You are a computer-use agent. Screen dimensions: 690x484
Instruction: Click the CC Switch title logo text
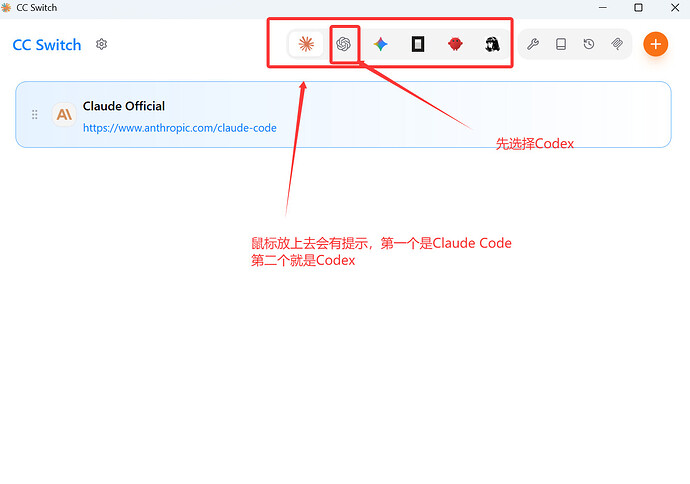47,45
